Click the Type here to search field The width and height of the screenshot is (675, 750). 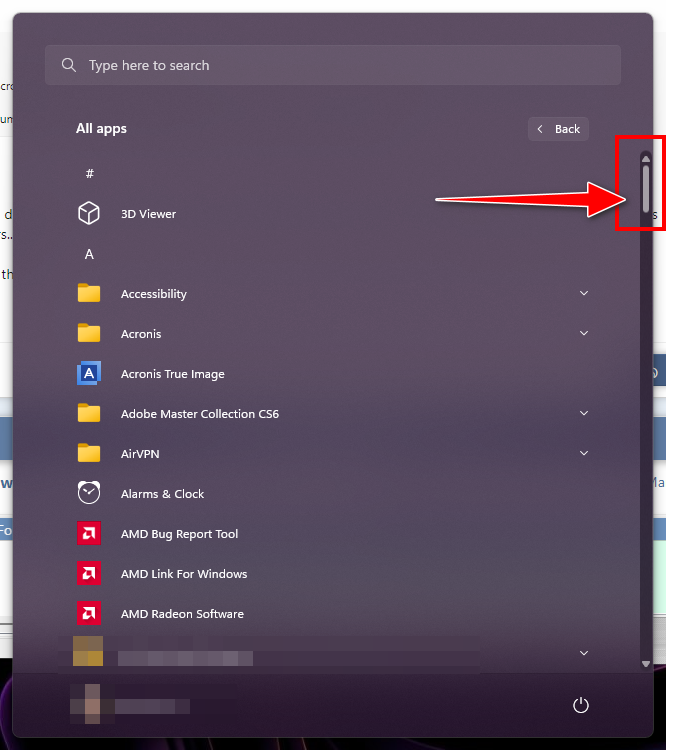(x=333, y=65)
